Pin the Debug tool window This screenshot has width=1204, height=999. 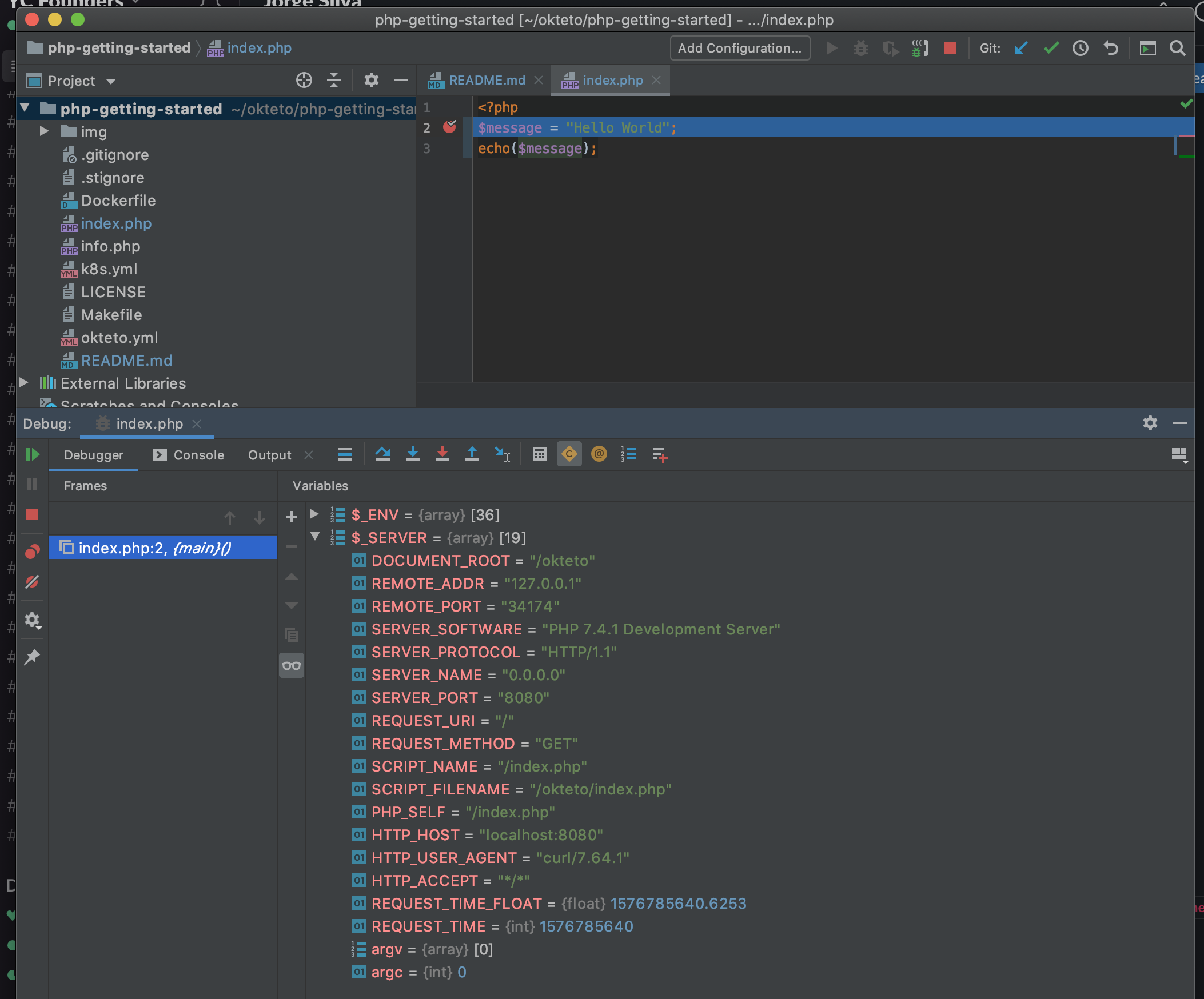tap(33, 656)
